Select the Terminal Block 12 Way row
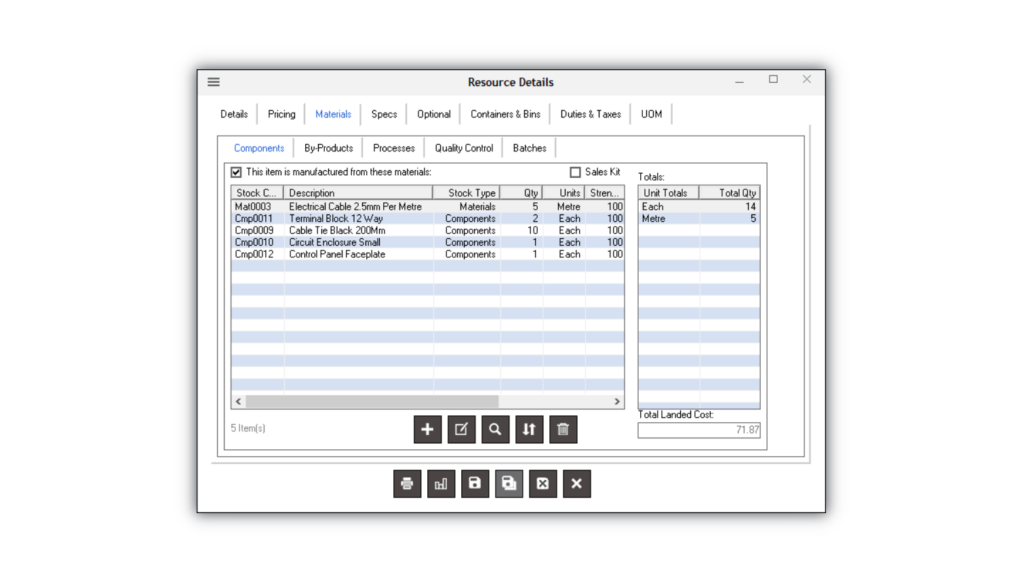This screenshot has height=583, width=1024. pos(428,219)
